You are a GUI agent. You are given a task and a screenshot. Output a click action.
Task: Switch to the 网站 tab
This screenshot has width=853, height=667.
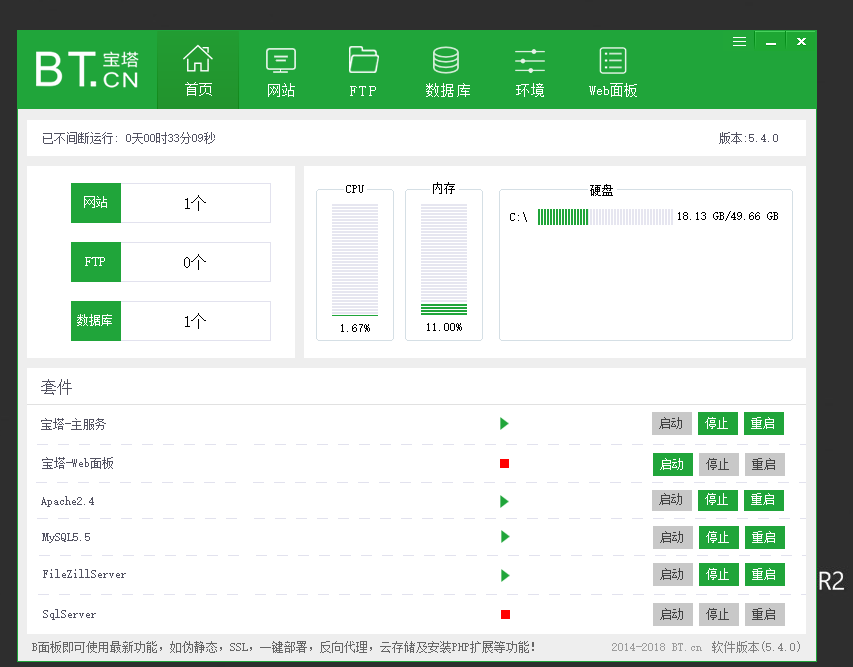coord(281,70)
